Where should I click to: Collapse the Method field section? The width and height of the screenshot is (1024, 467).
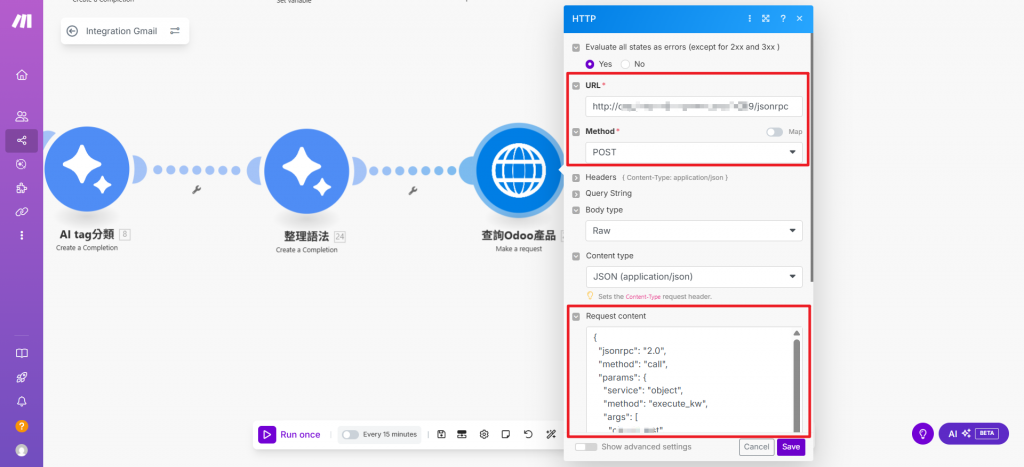[x=576, y=131]
